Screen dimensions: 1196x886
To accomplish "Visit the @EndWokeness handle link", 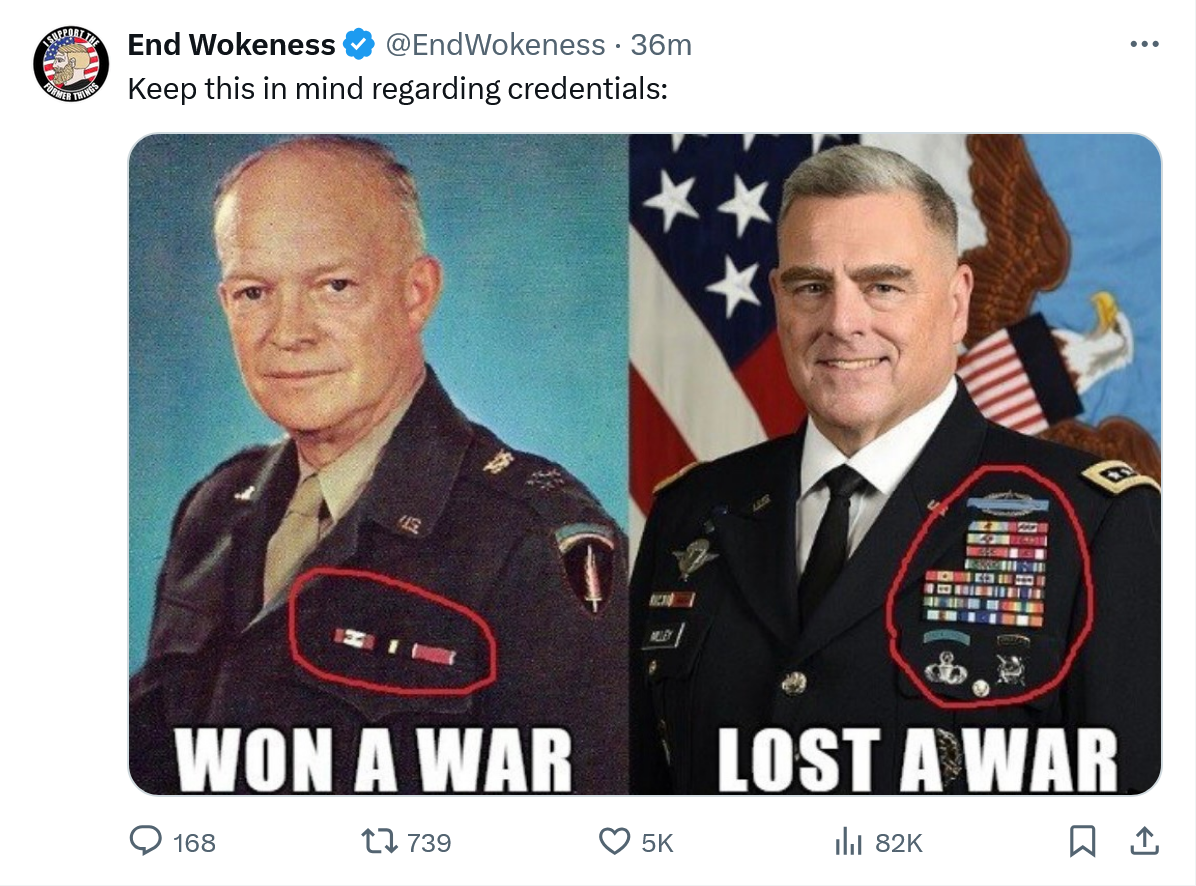I will point(495,44).
